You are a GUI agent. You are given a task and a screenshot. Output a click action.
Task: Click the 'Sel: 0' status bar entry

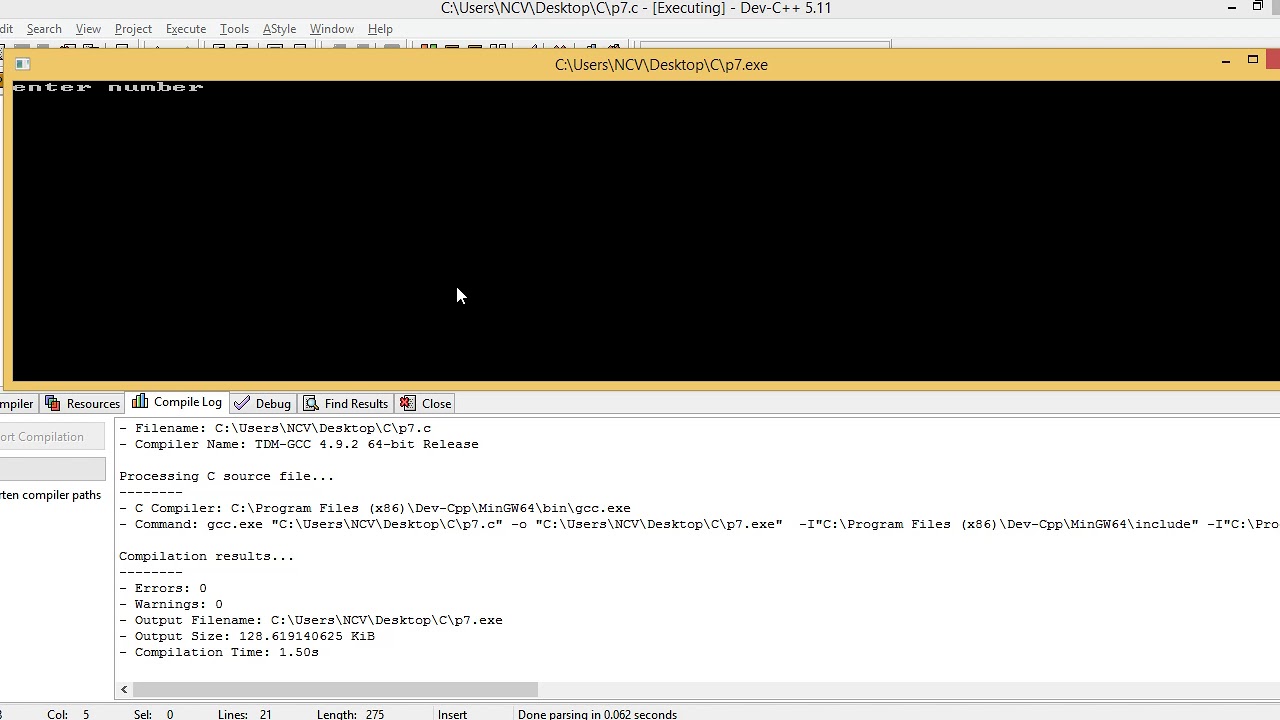pyautogui.click(x=154, y=714)
